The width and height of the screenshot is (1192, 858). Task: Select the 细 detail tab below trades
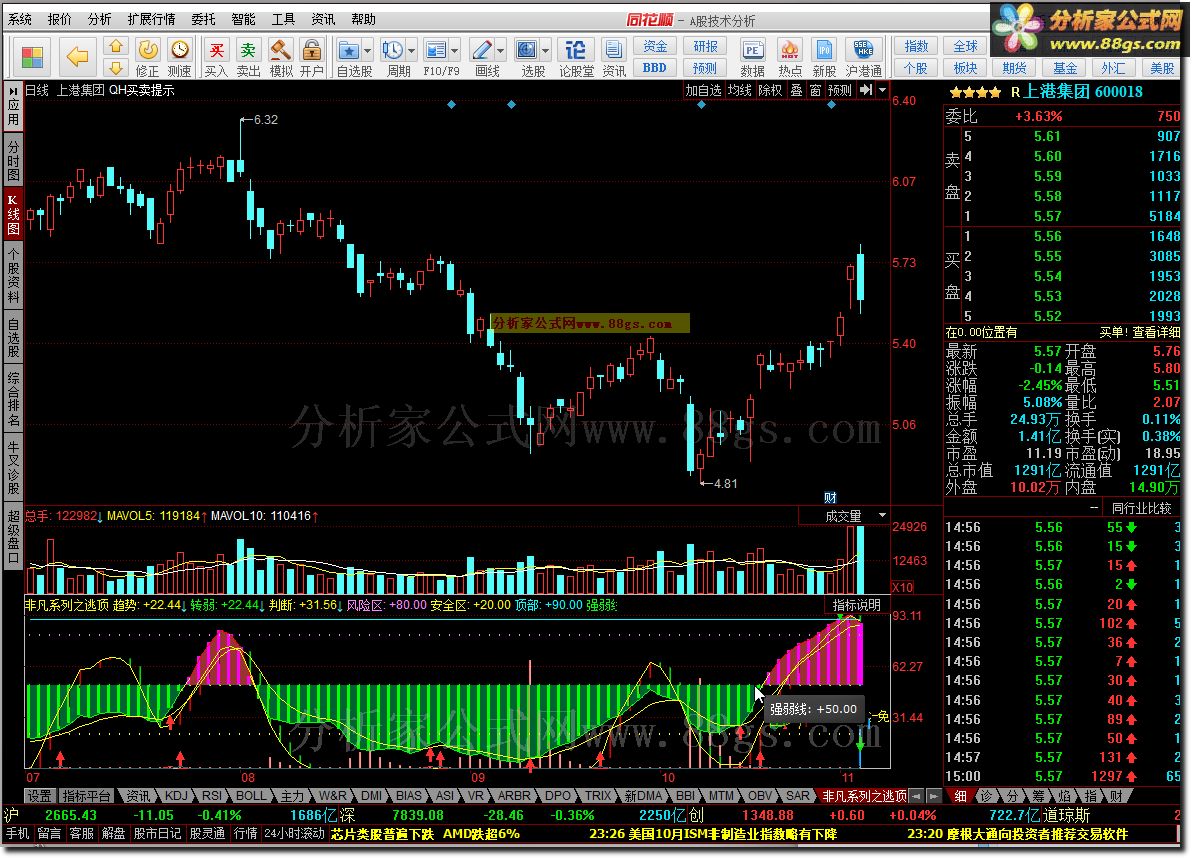click(x=961, y=796)
